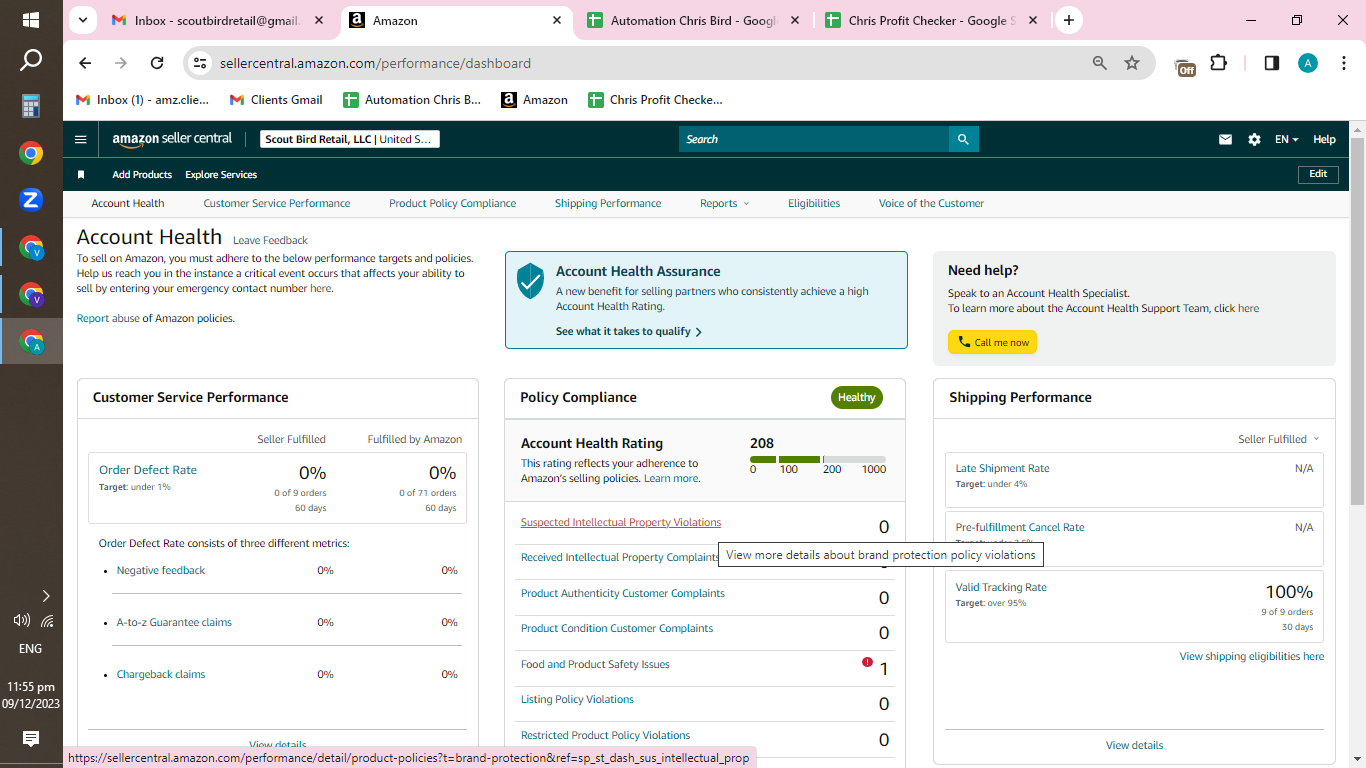This screenshot has height=768, width=1366.
Task: Go to the Shipping Performance tab
Action: [x=608, y=203]
